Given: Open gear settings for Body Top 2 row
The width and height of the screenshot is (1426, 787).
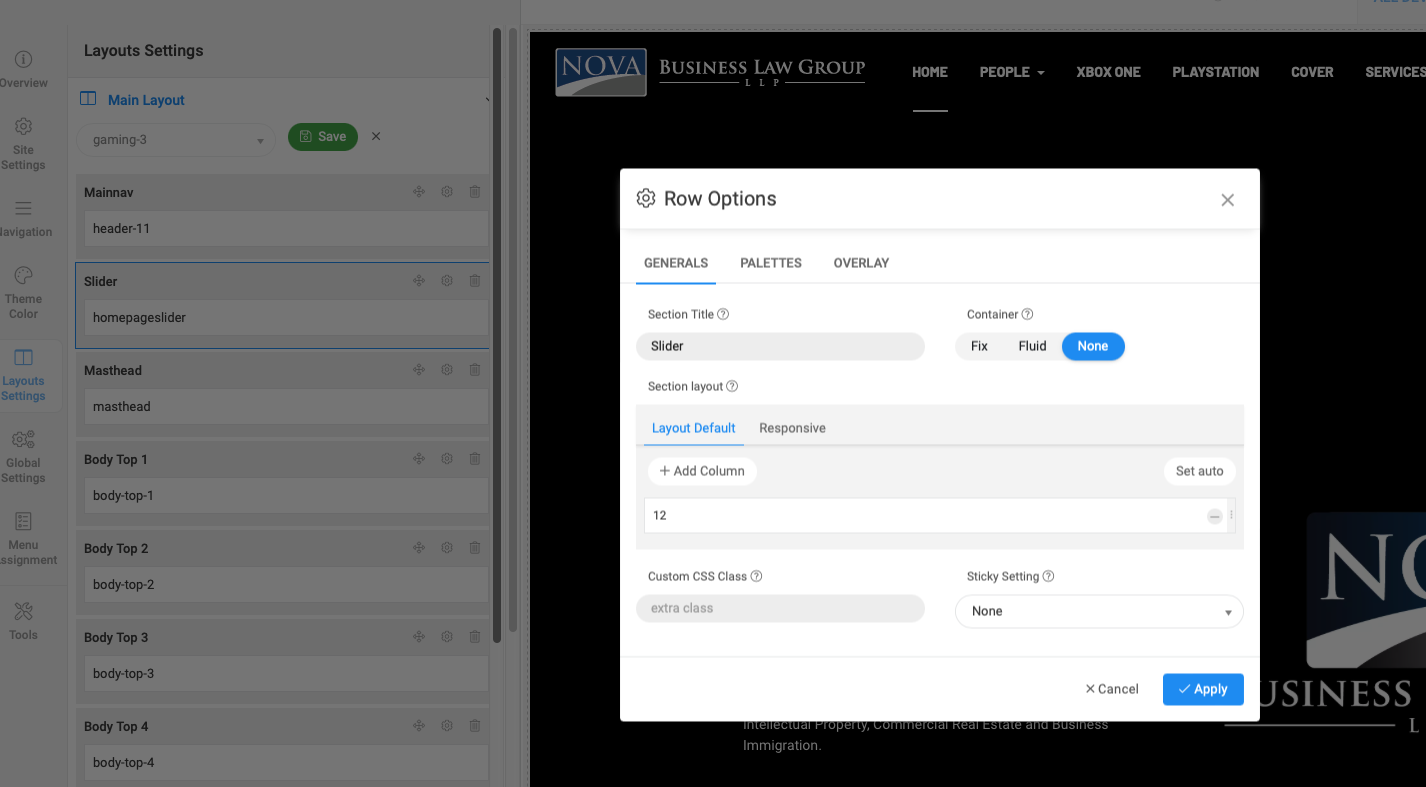Looking at the screenshot, I should pyautogui.click(x=447, y=548).
